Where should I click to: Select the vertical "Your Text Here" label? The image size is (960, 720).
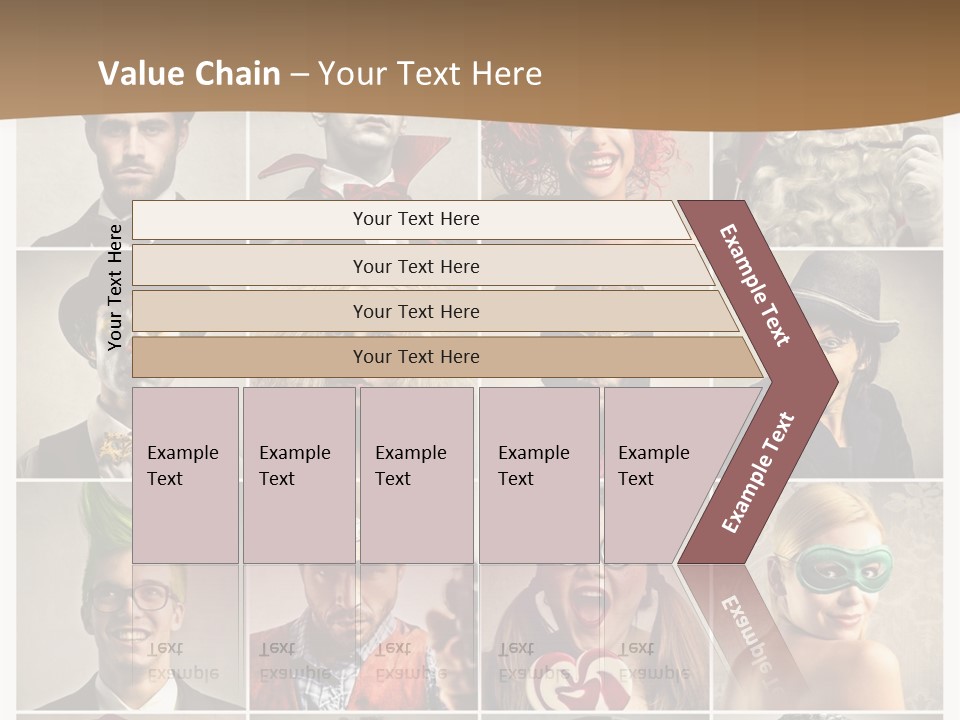tap(115, 287)
